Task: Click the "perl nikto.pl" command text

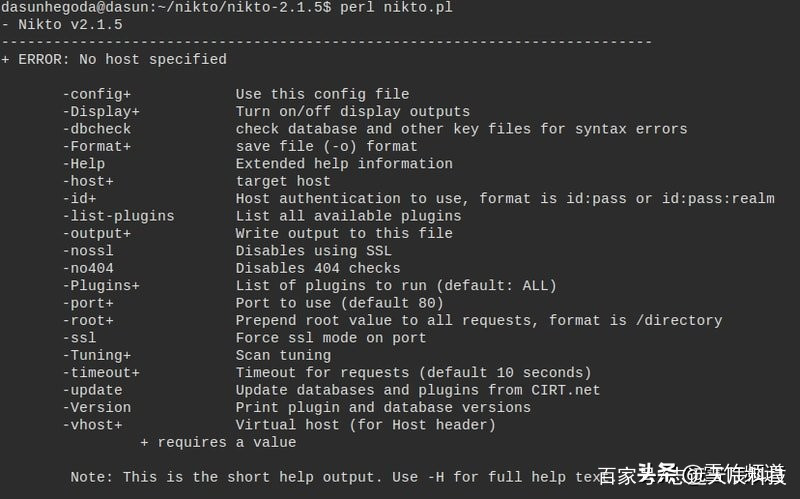Action: [x=396, y=7]
